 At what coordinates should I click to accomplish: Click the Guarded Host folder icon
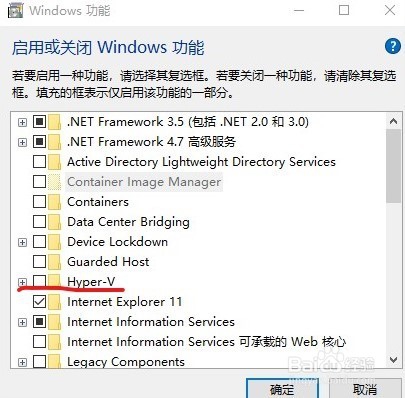pyautogui.click(x=54, y=262)
